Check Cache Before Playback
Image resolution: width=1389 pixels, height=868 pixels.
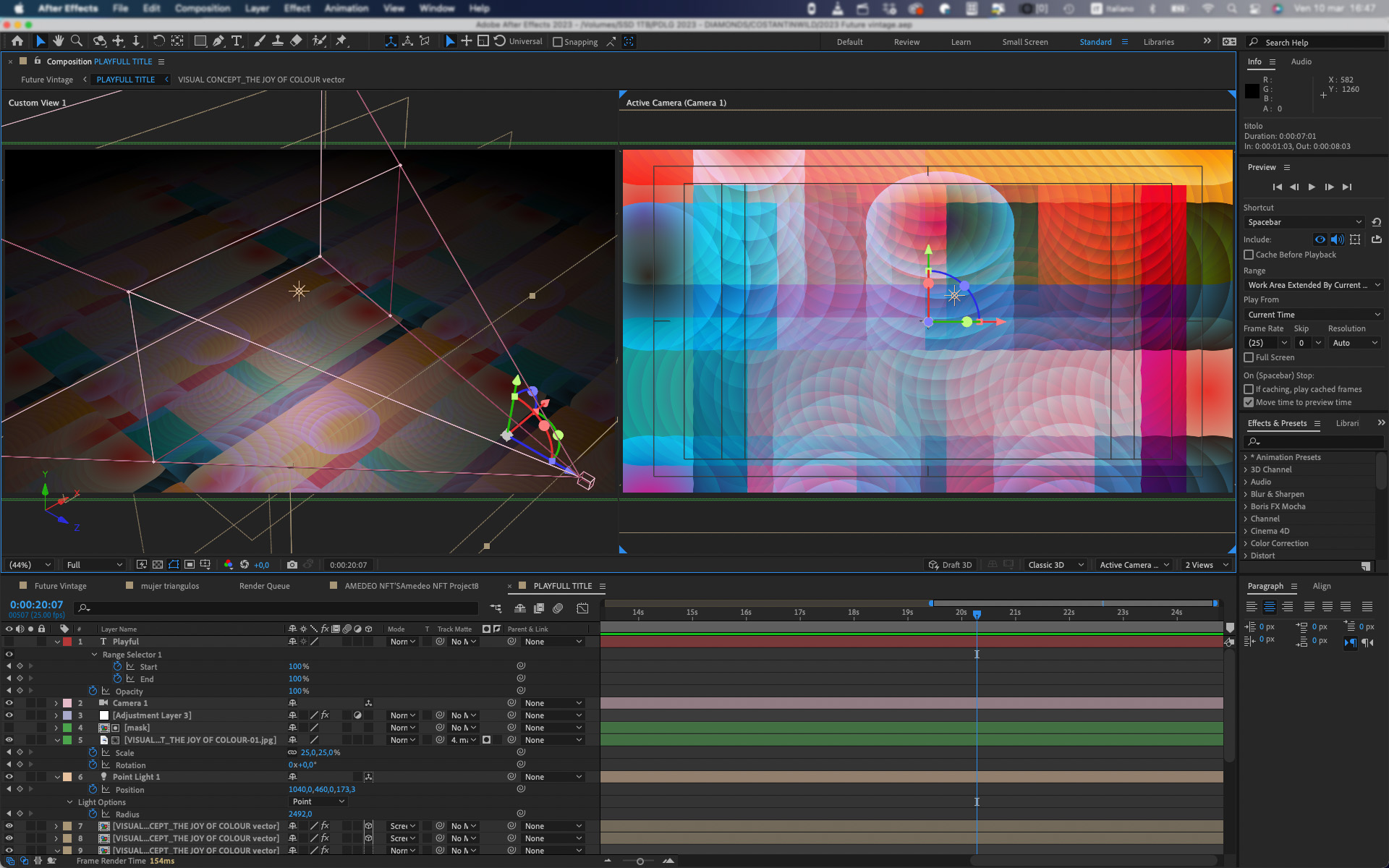click(x=1249, y=255)
